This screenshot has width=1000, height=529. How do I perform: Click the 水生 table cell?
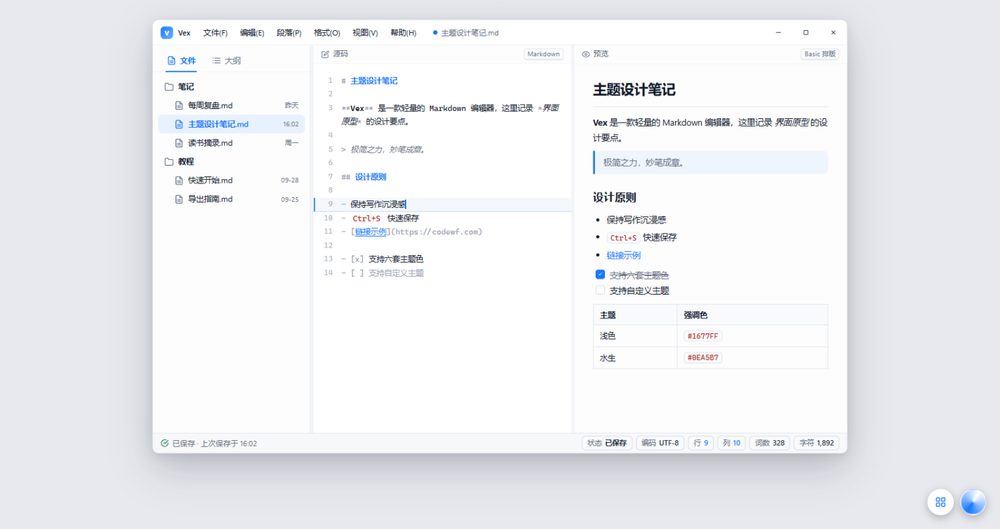coord(635,358)
